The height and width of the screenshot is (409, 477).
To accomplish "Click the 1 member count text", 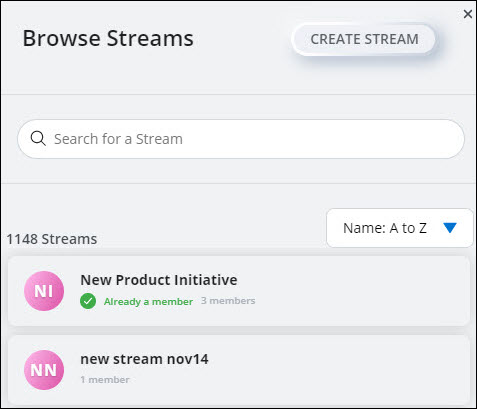I will pos(105,380).
